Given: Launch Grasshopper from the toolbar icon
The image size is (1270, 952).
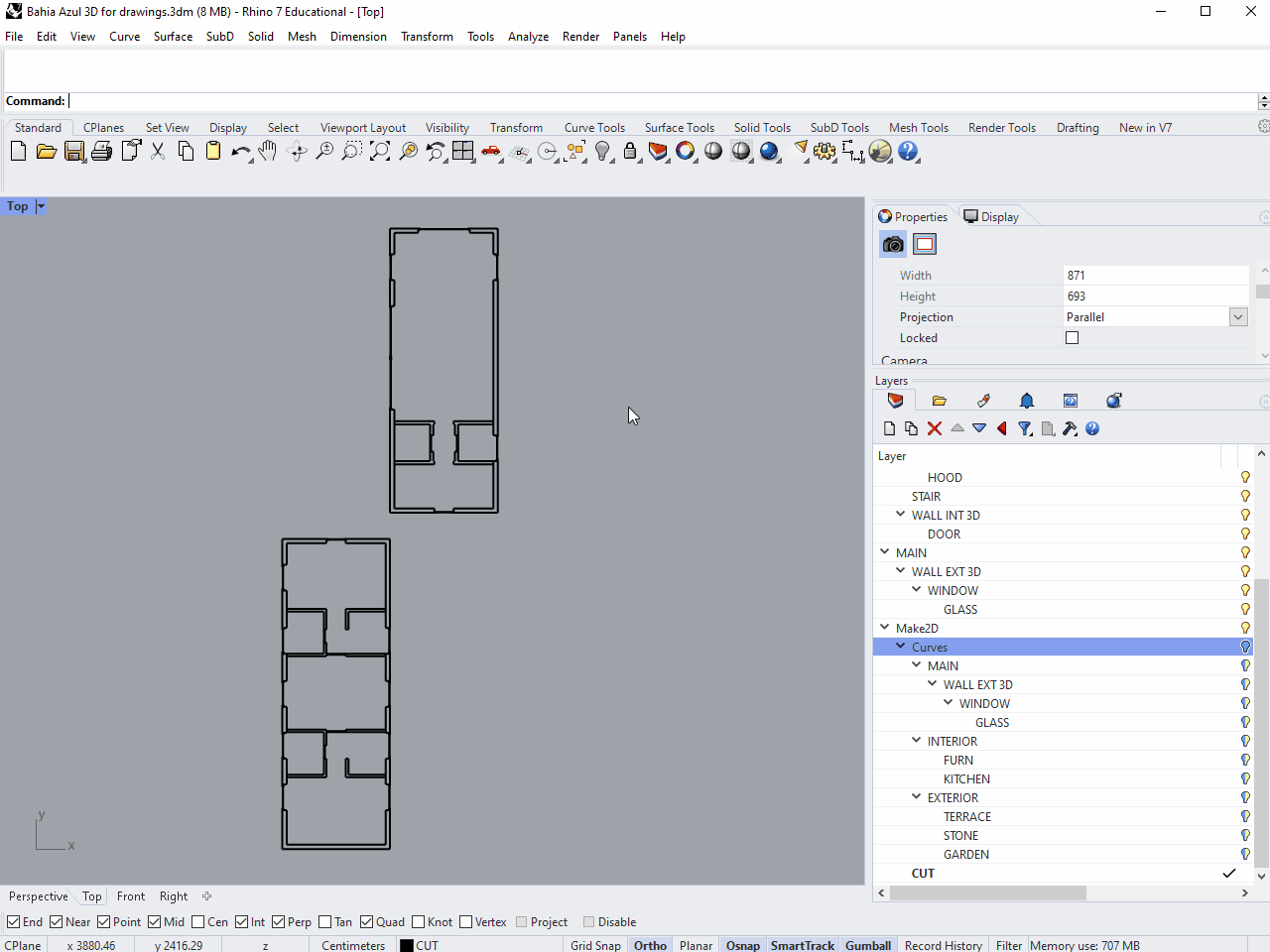Looking at the screenshot, I should coord(880,151).
